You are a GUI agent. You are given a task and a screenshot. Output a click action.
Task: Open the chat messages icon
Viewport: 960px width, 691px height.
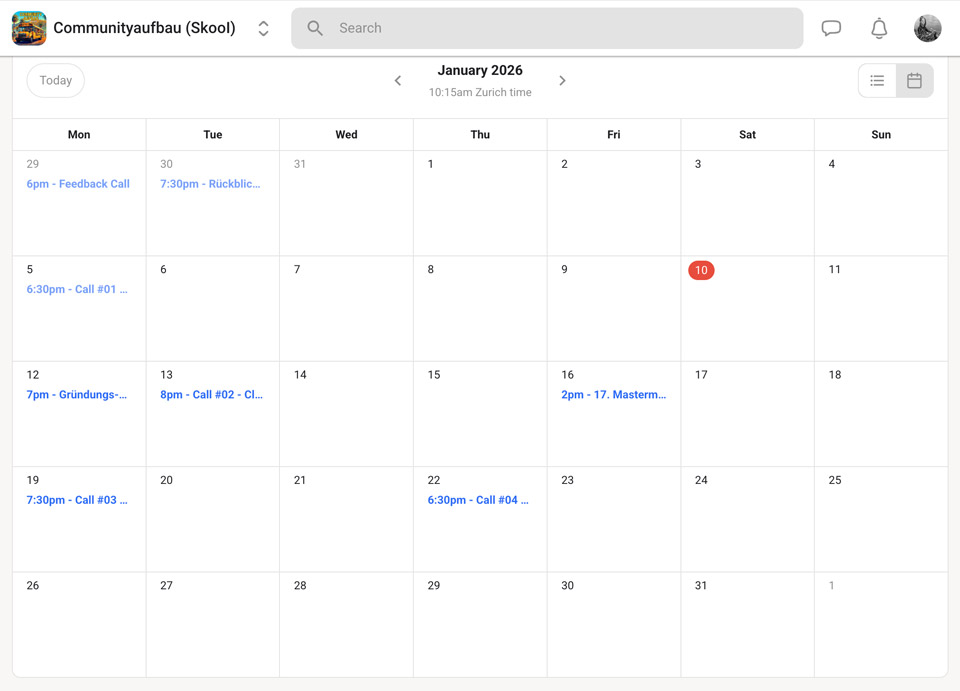tap(831, 28)
